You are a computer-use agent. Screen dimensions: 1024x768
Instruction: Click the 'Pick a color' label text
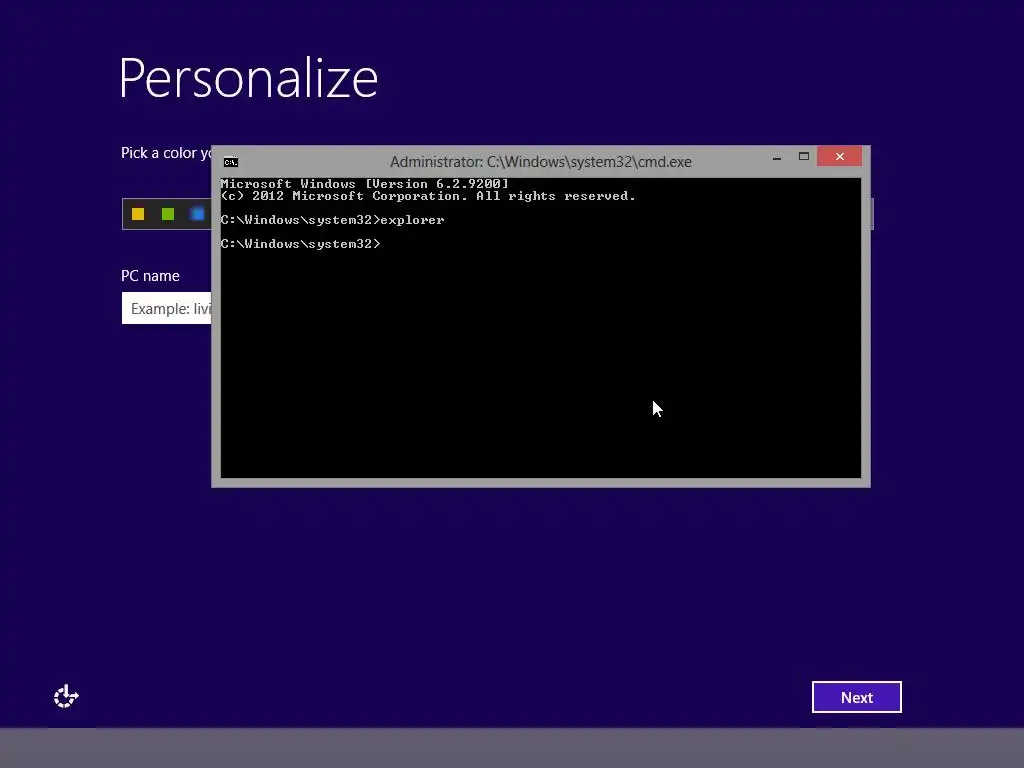click(x=166, y=153)
